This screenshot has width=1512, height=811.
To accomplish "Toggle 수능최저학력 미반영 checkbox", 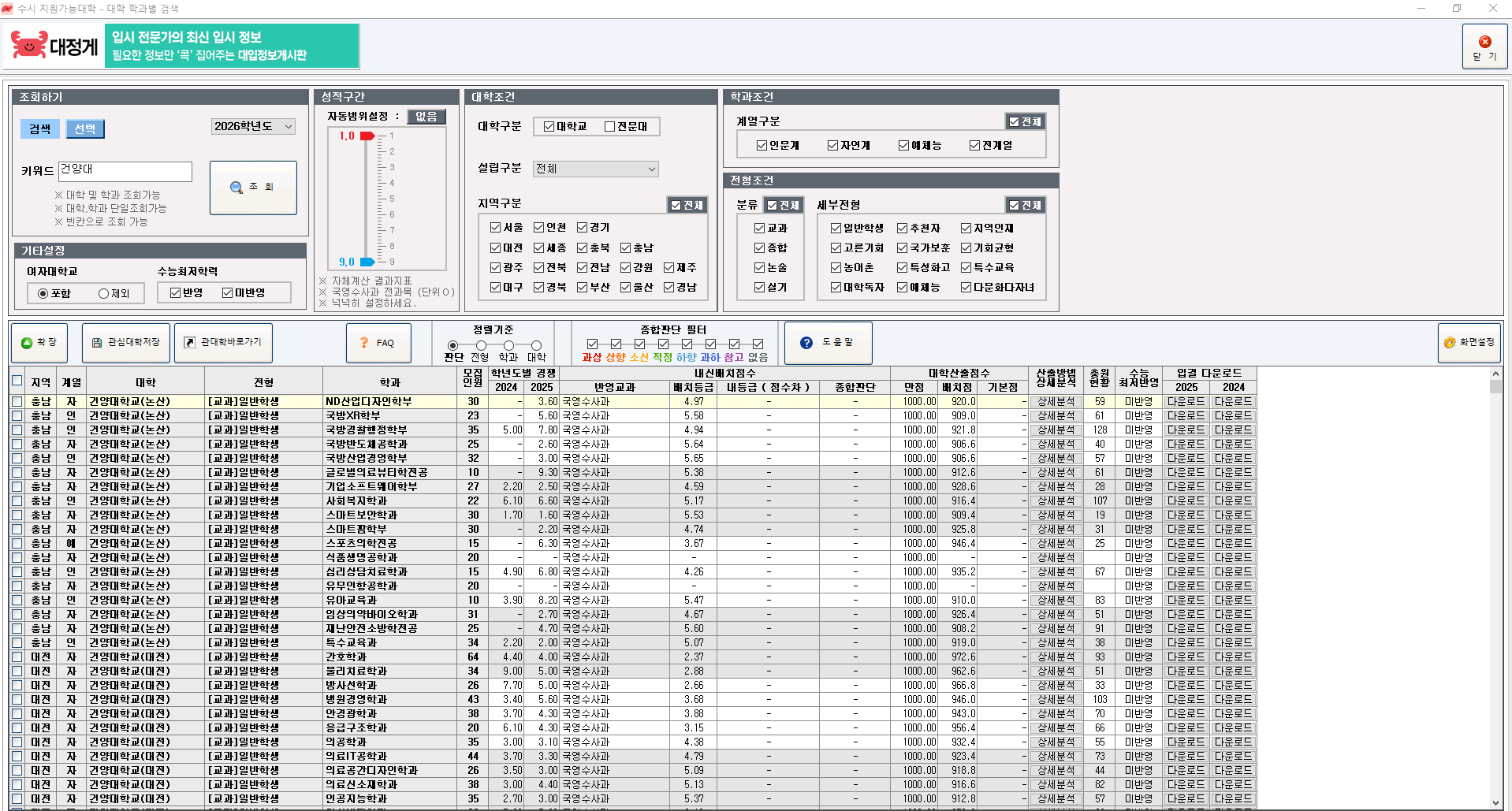I will point(227,292).
